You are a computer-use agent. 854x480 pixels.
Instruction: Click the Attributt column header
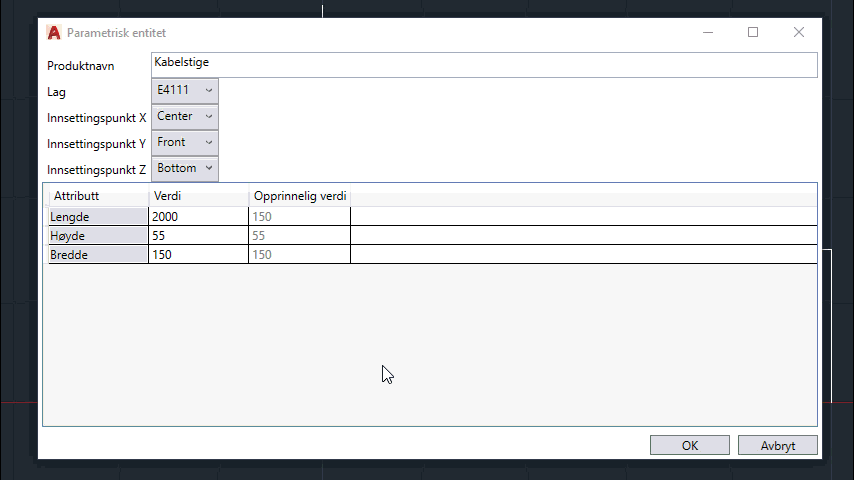pyautogui.click(x=98, y=196)
